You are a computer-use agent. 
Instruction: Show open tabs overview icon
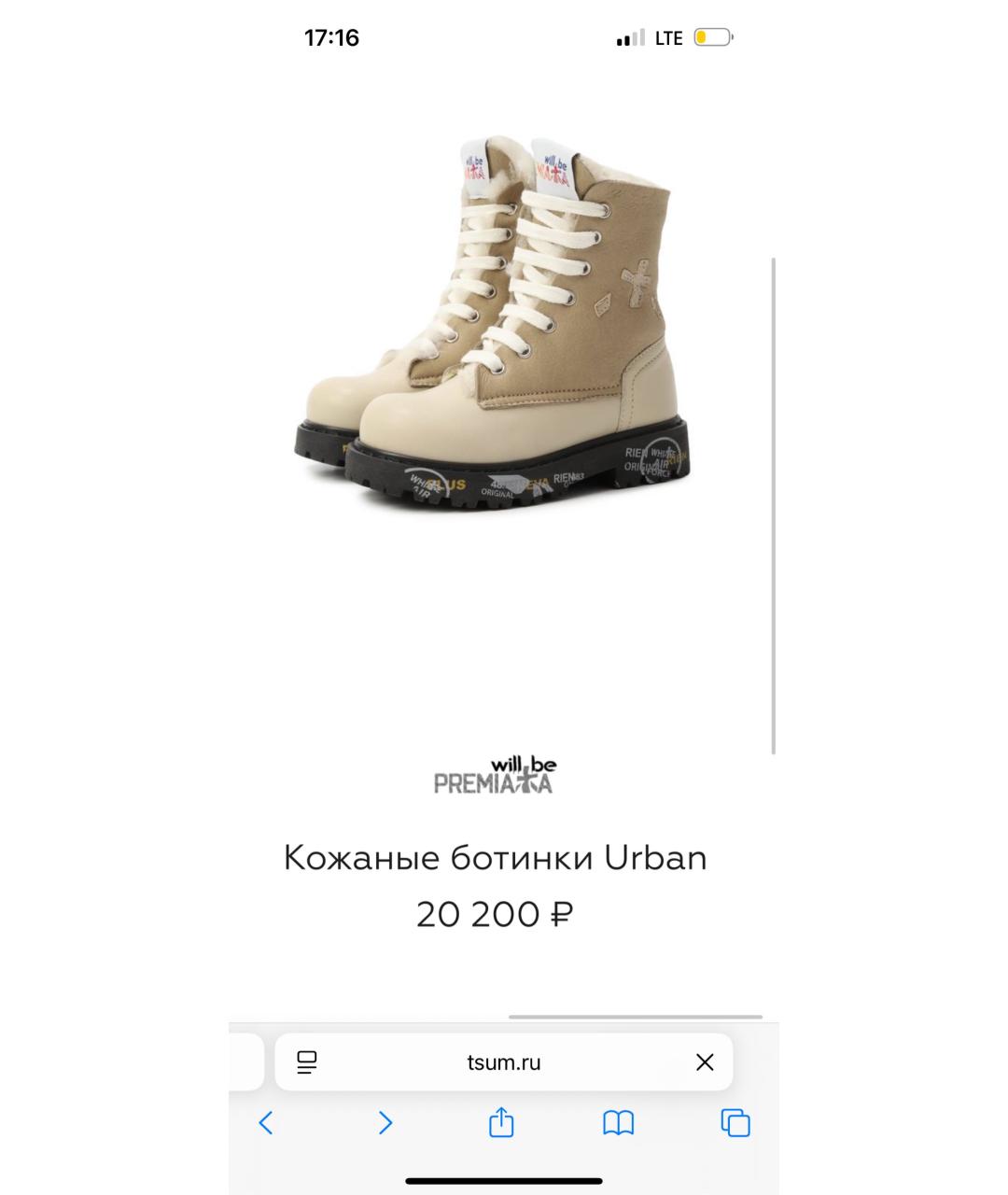pos(735,1123)
